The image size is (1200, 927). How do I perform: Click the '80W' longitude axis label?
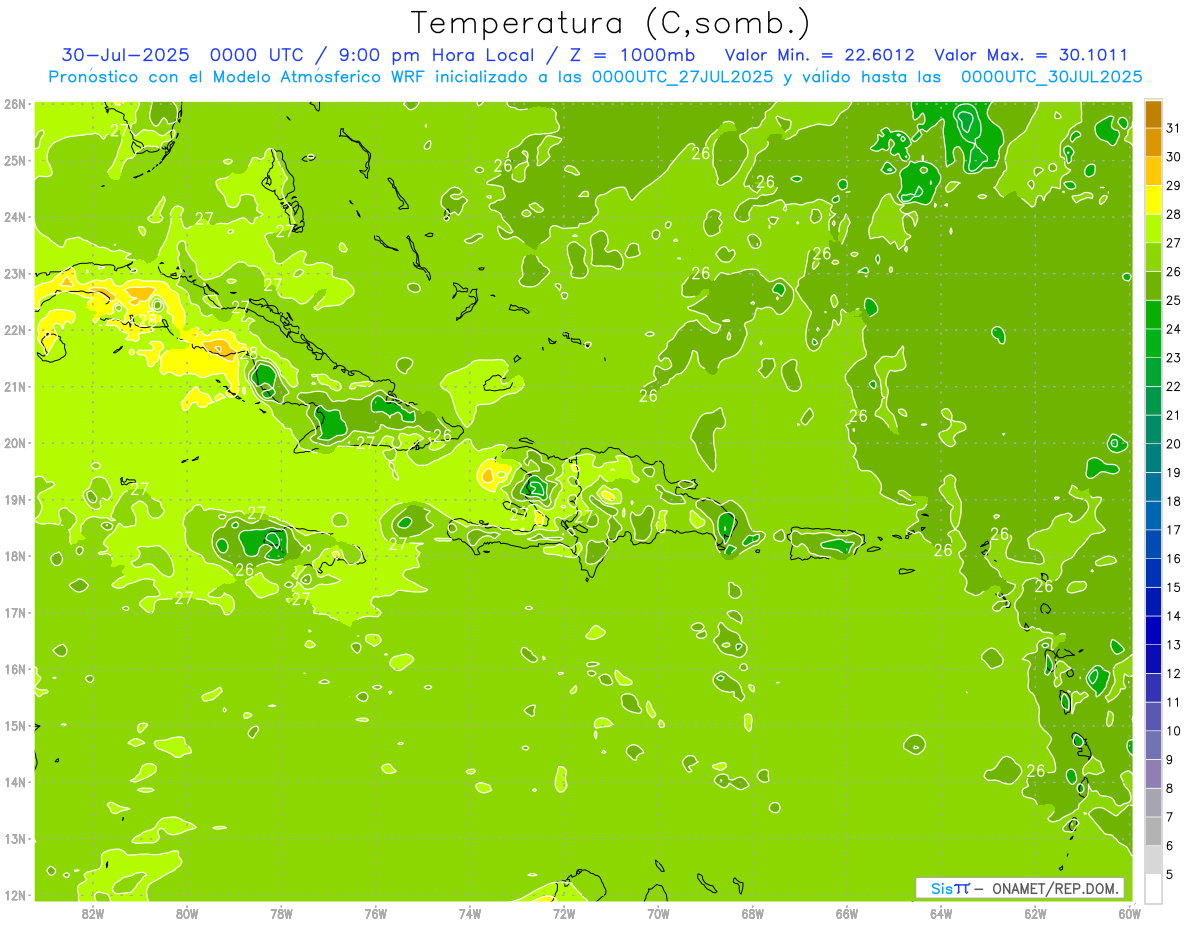[x=187, y=913]
